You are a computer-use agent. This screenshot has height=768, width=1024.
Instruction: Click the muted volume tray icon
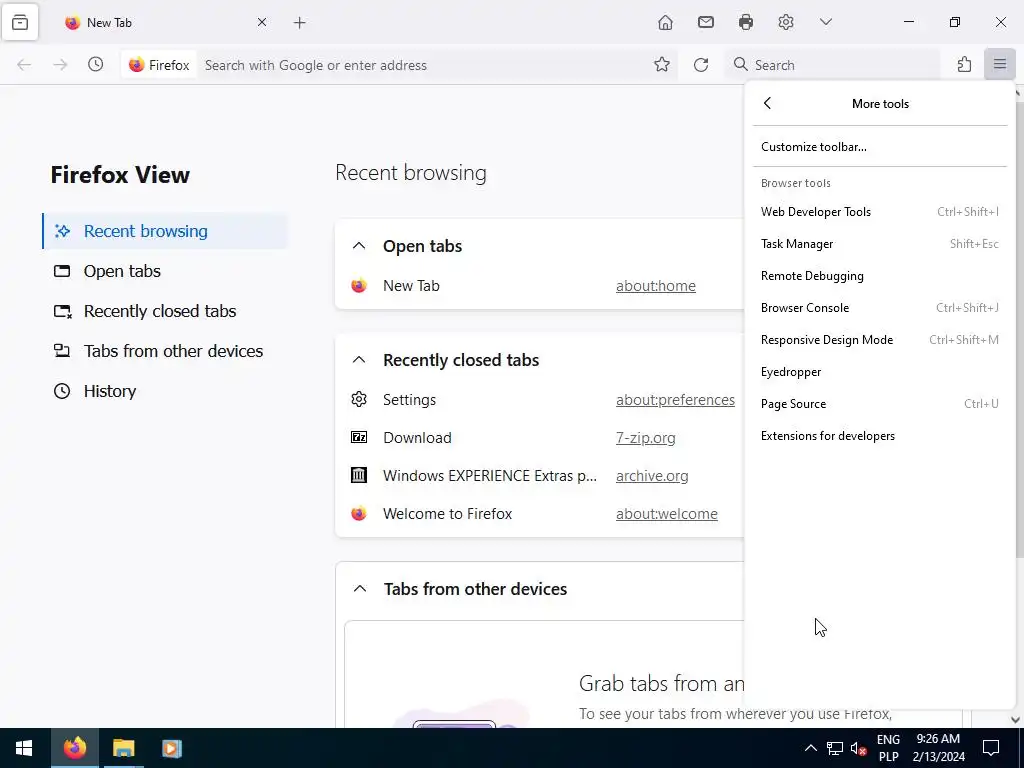tap(858, 748)
